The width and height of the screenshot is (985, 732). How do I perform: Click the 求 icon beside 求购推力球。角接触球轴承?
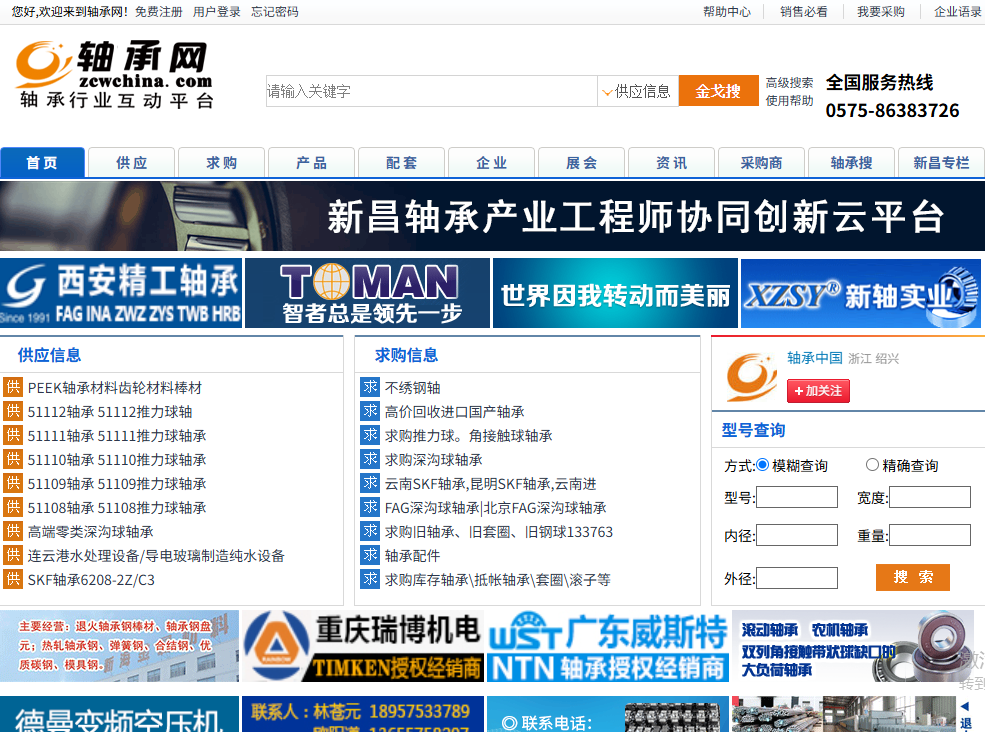(x=370, y=435)
